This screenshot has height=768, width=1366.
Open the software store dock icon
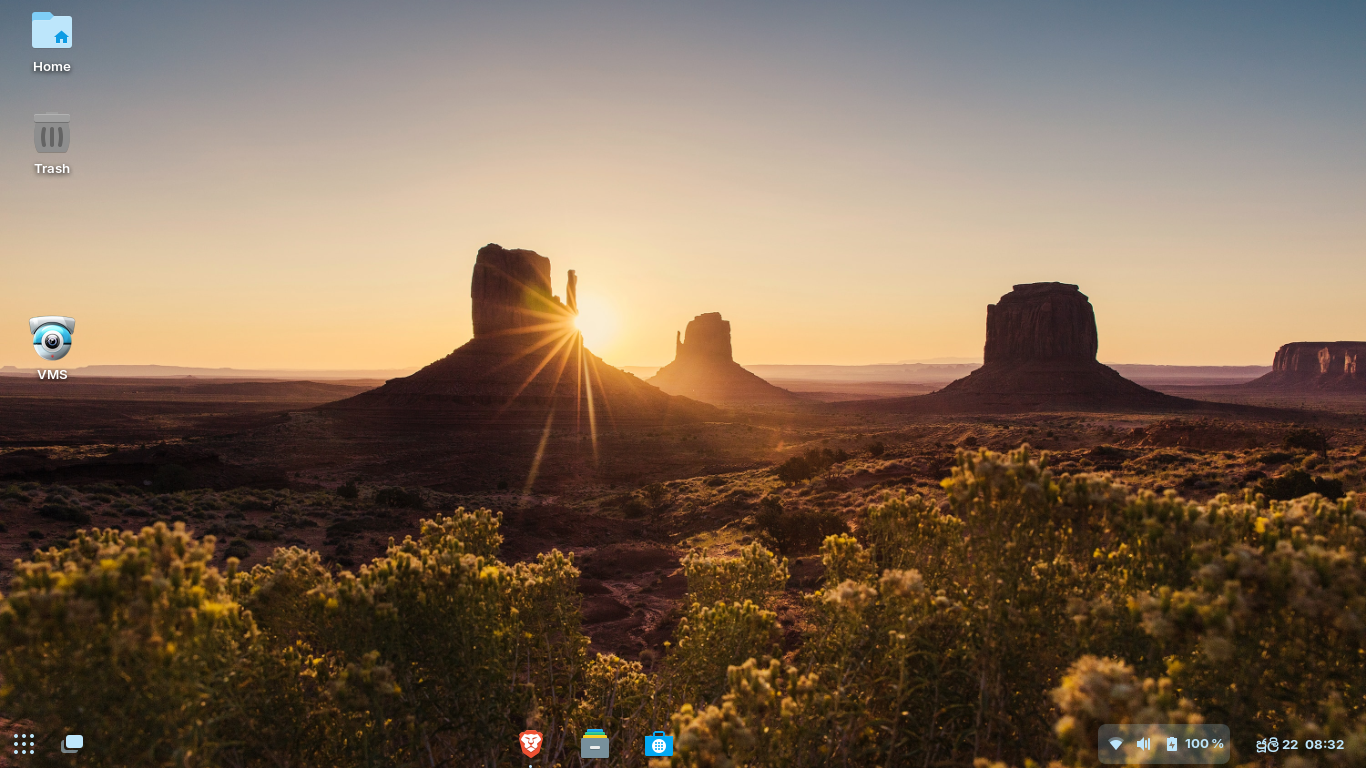pos(659,744)
